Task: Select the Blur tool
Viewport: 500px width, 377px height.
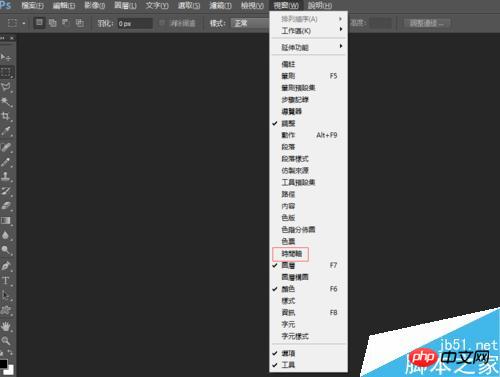Action: (x=6, y=235)
